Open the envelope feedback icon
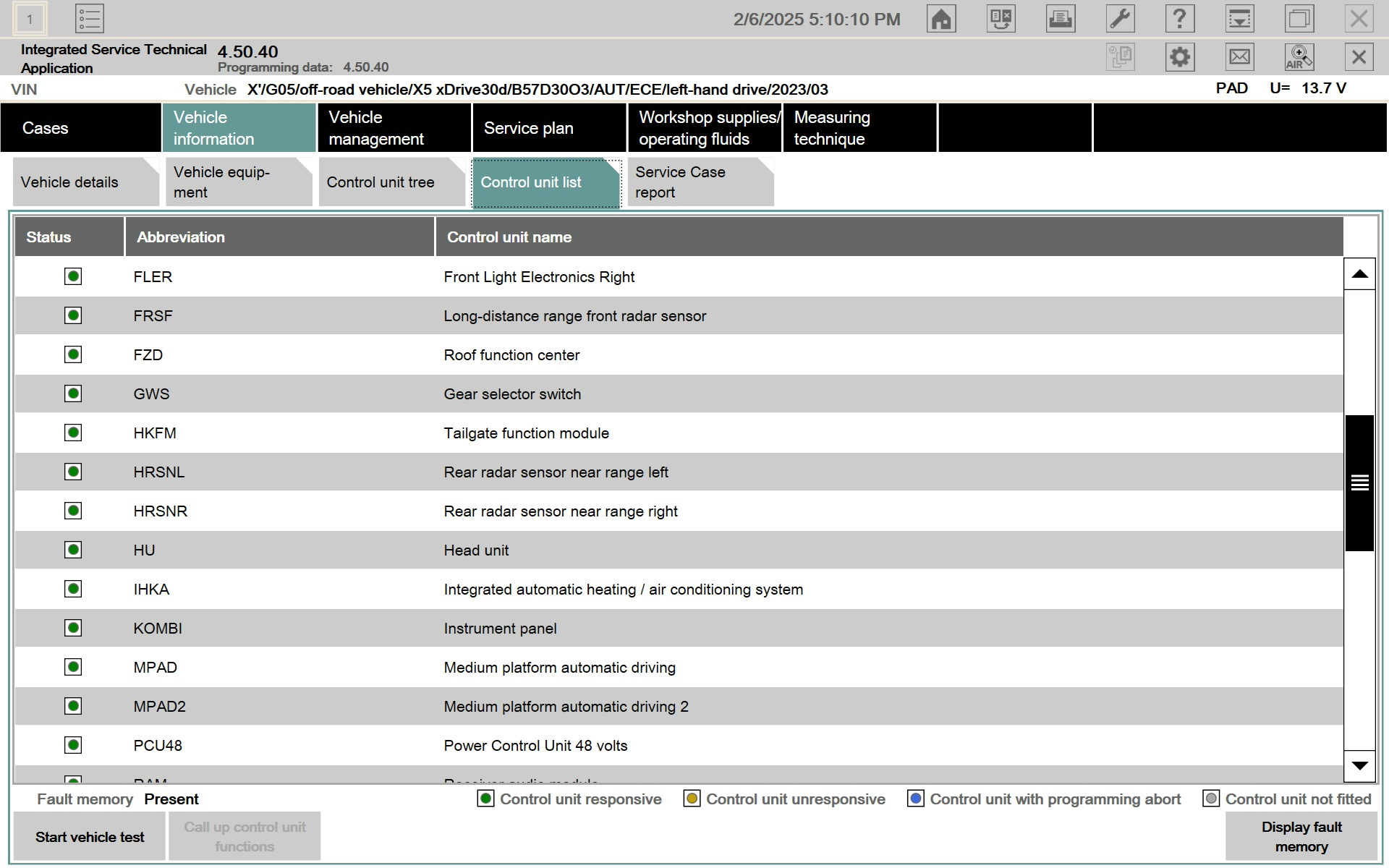The width and height of the screenshot is (1389, 868). 1239,57
